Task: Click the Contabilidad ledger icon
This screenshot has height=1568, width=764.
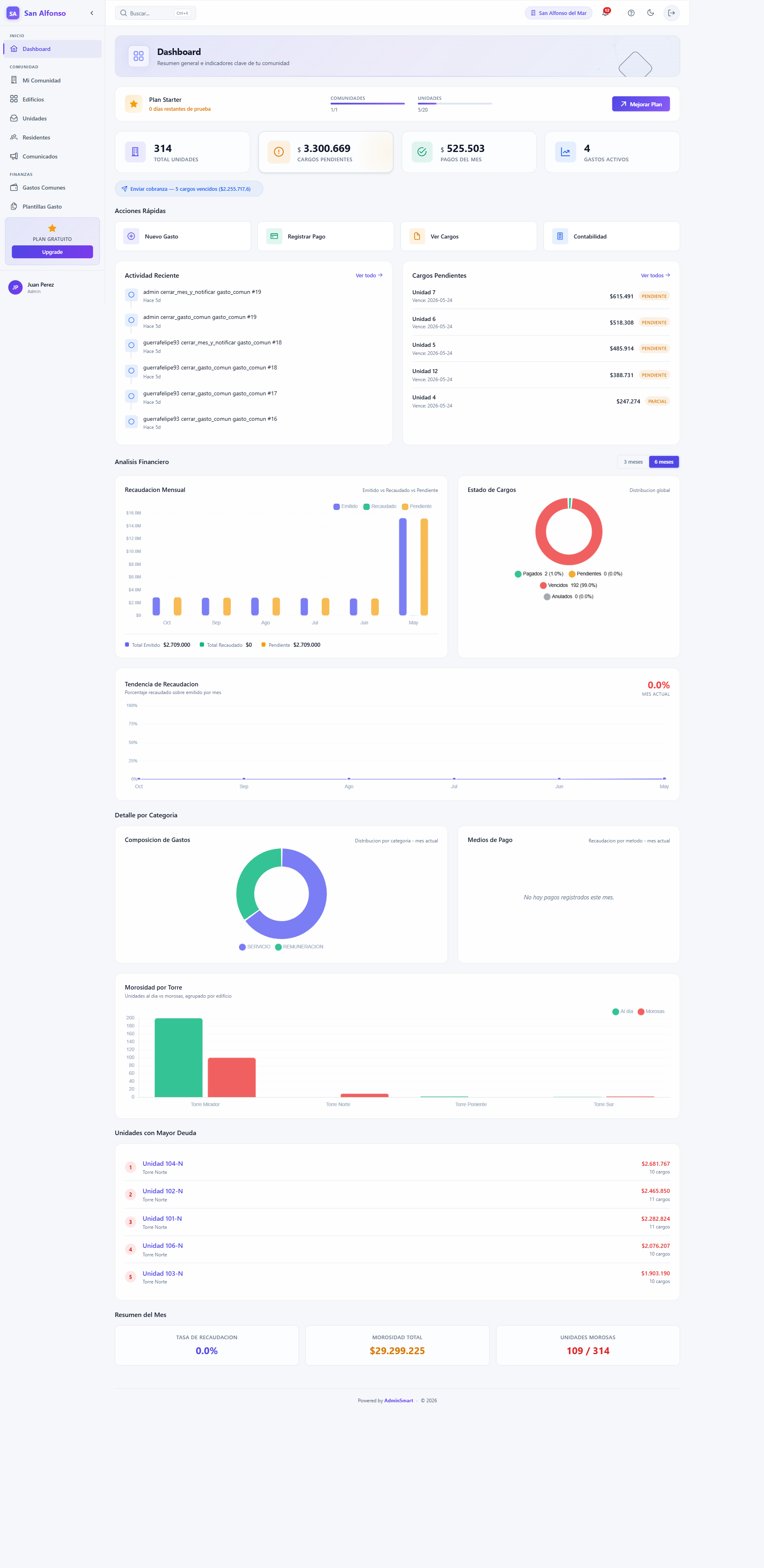Action: pyautogui.click(x=560, y=236)
